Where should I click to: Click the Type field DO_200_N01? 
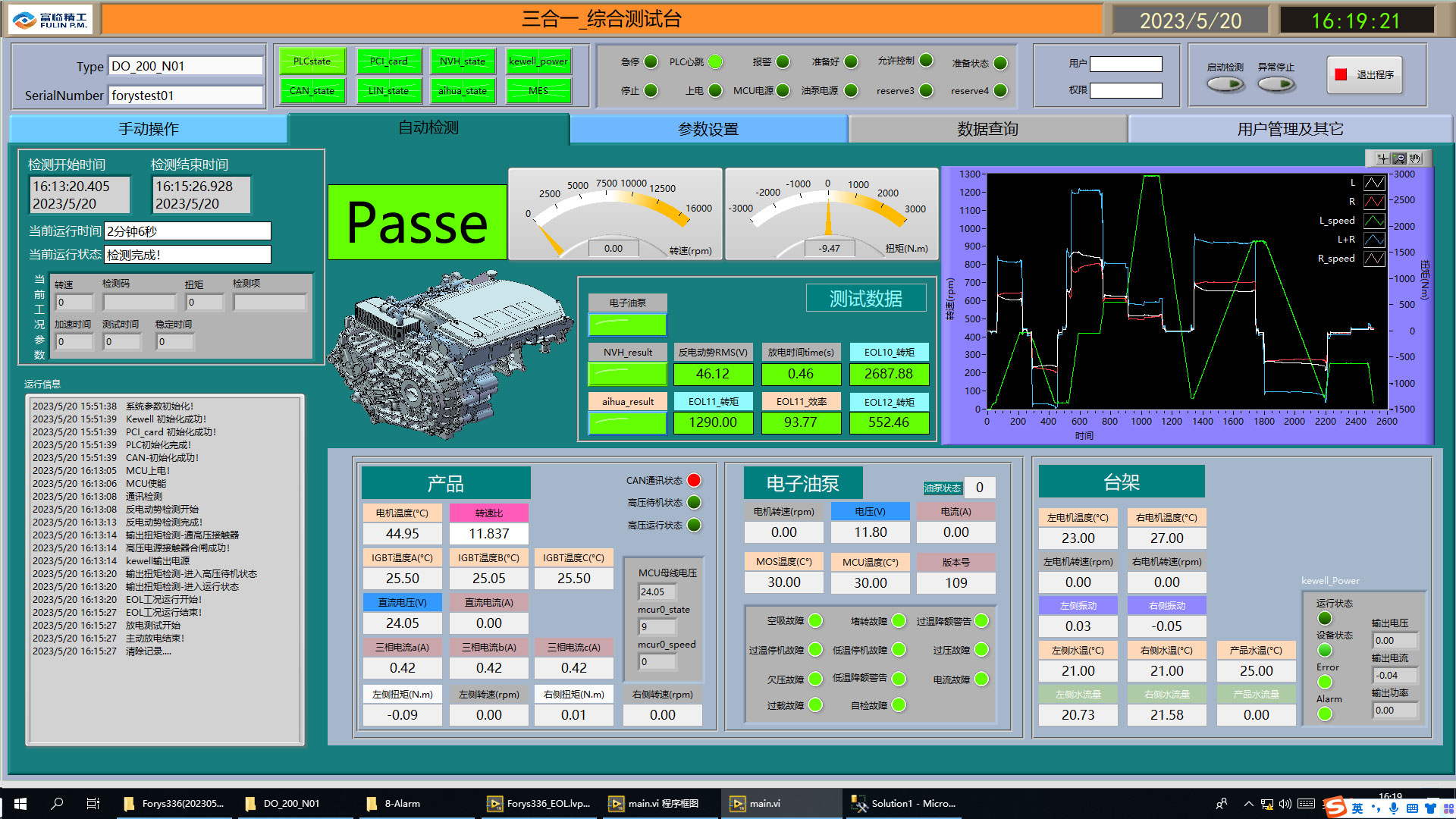tap(185, 66)
